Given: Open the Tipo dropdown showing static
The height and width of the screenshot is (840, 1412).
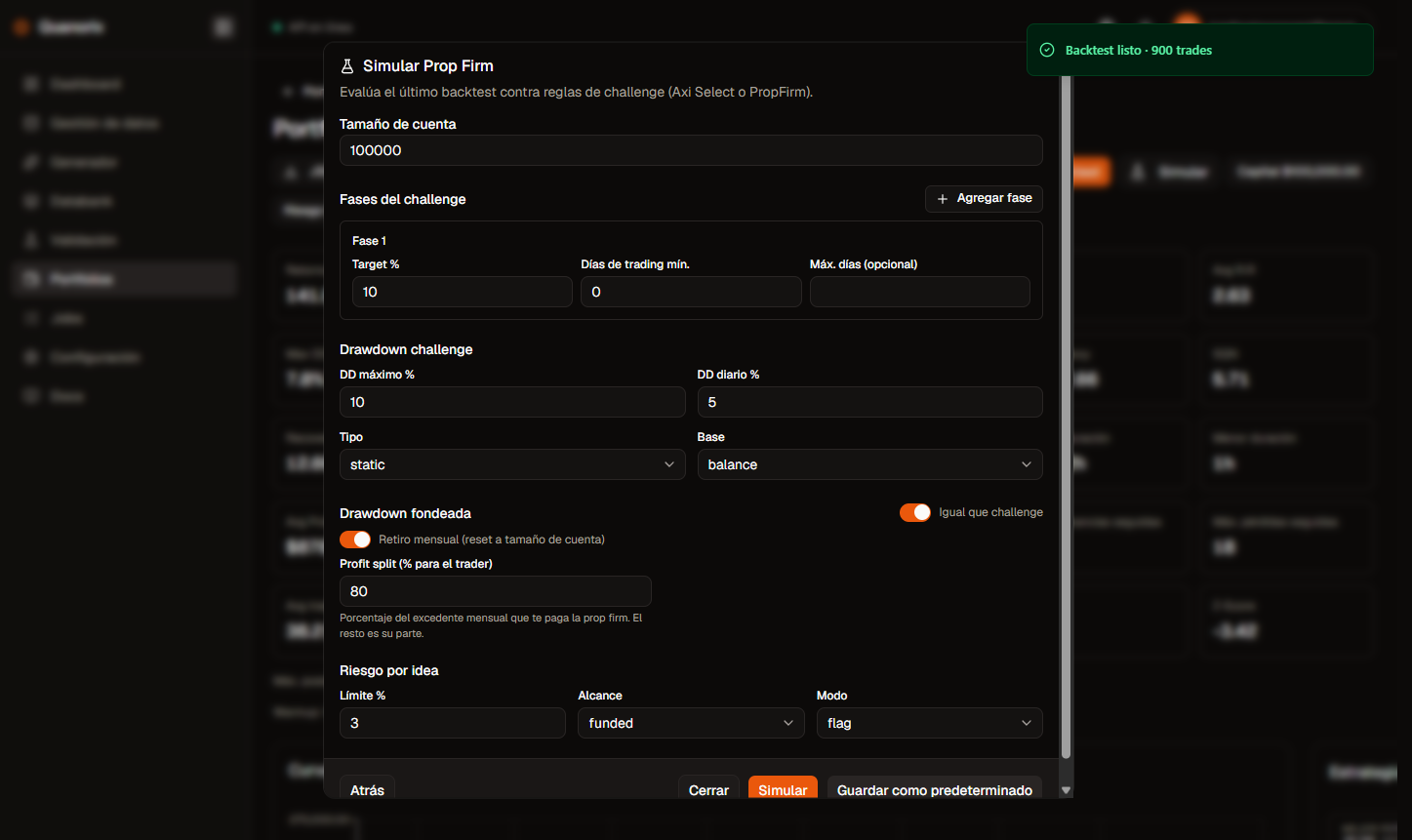Looking at the screenshot, I should pyautogui.click(x=512, y=464).
